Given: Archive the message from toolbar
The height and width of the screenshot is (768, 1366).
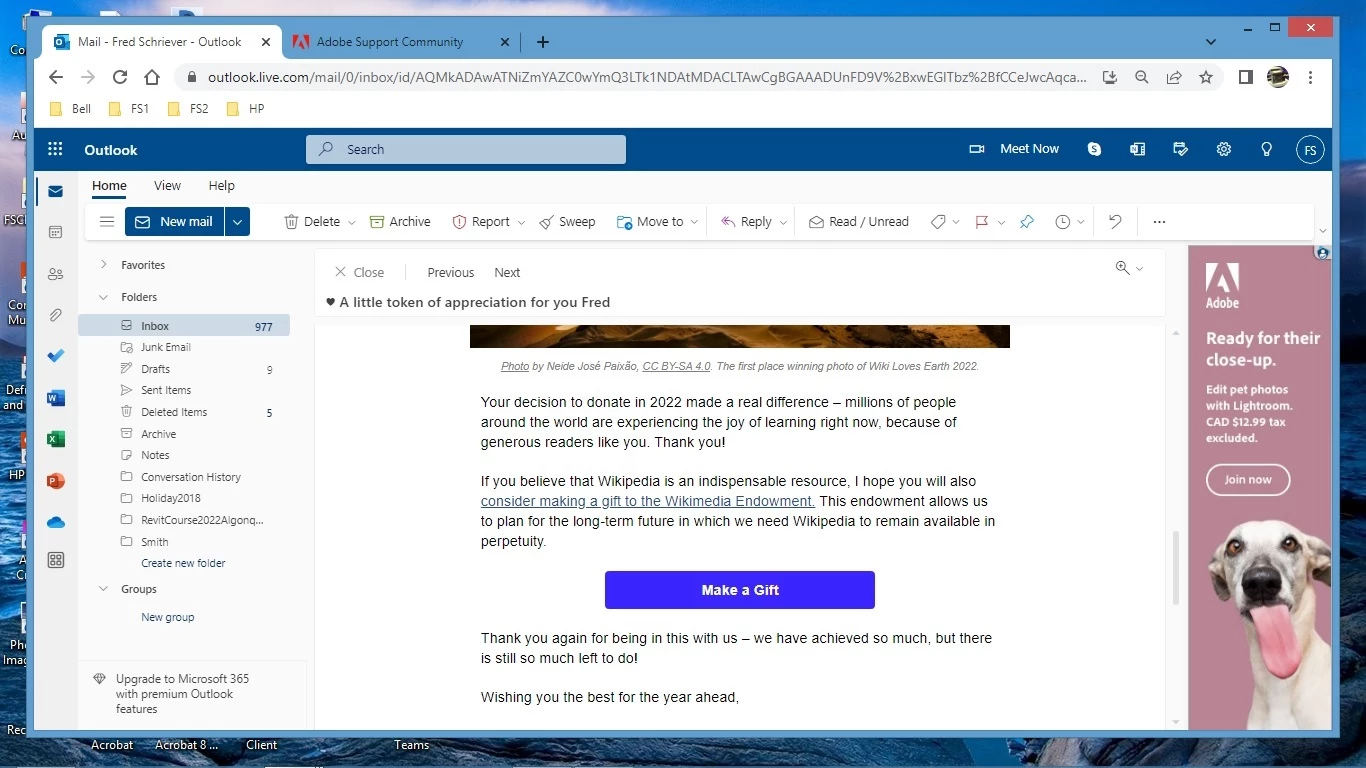Looking at the screenshot, I should [x=400, y=222].
